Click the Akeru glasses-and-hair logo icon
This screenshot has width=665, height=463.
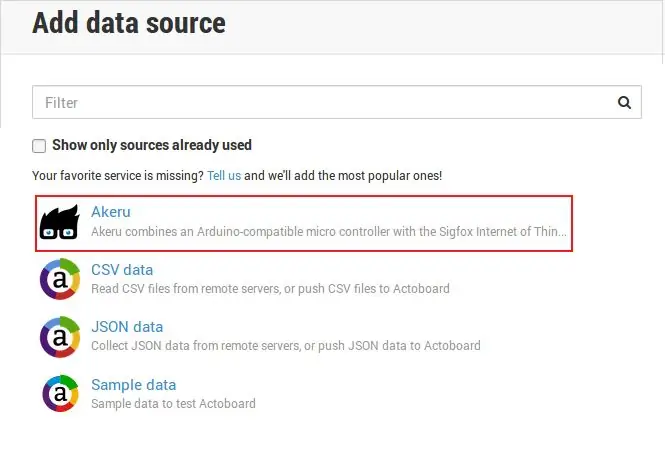(x=59, y=222)
